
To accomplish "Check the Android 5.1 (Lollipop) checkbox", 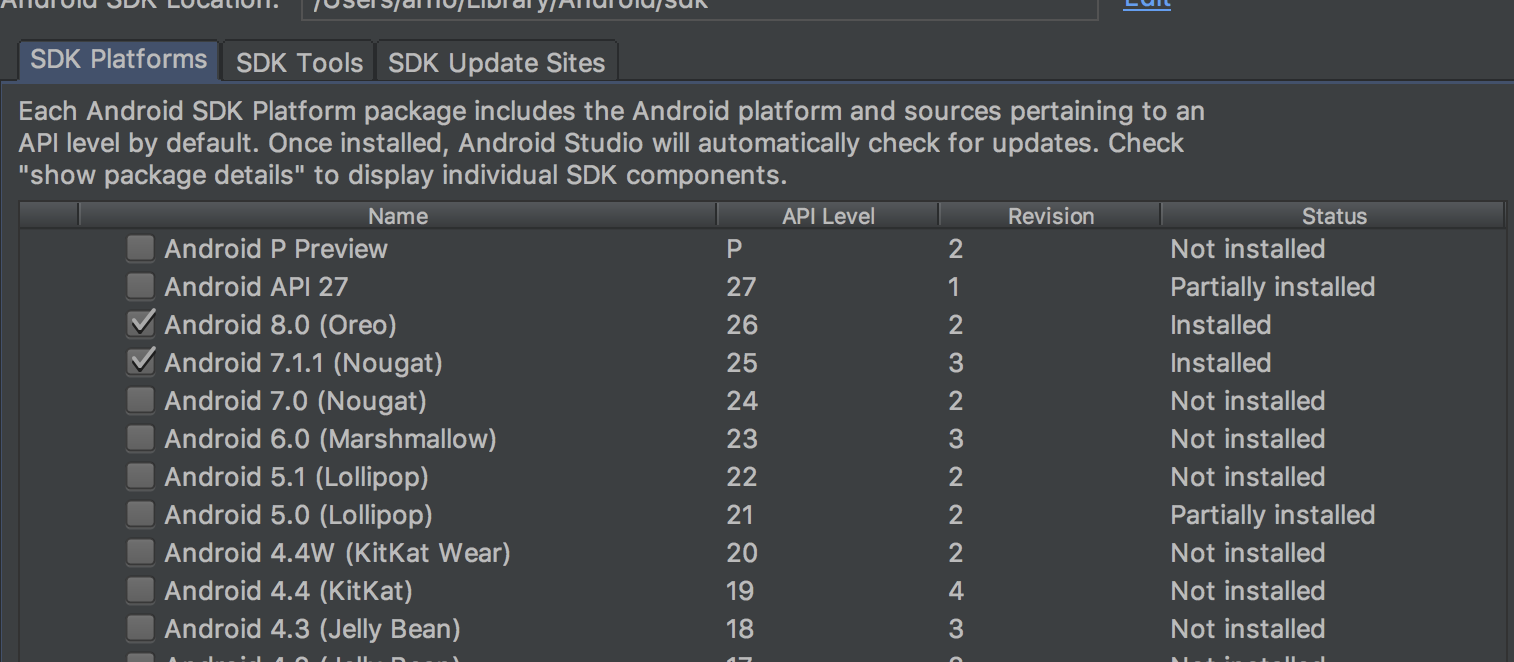I will click(x=140, y=476).
